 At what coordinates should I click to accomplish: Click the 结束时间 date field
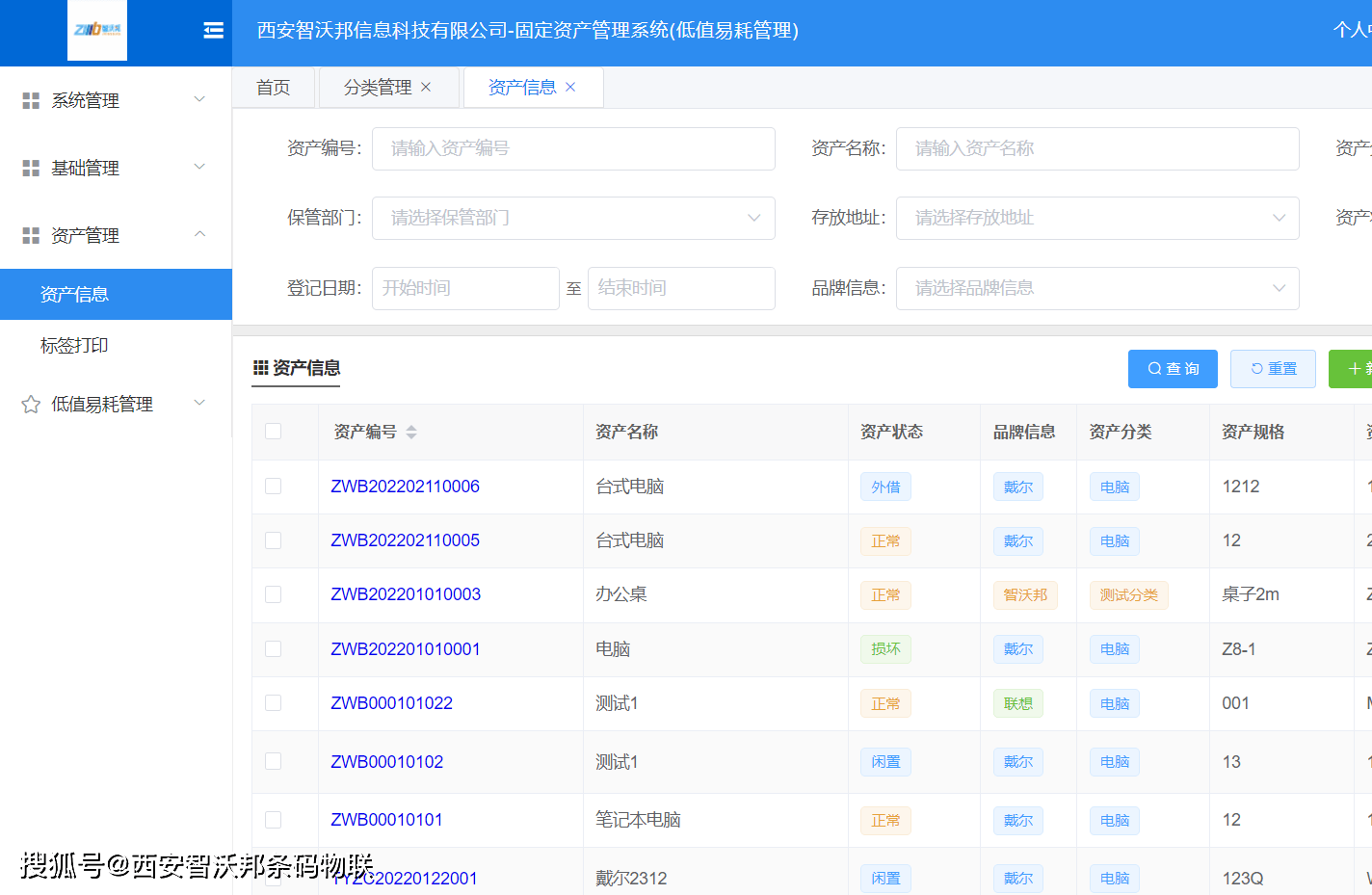coord(681,288)
